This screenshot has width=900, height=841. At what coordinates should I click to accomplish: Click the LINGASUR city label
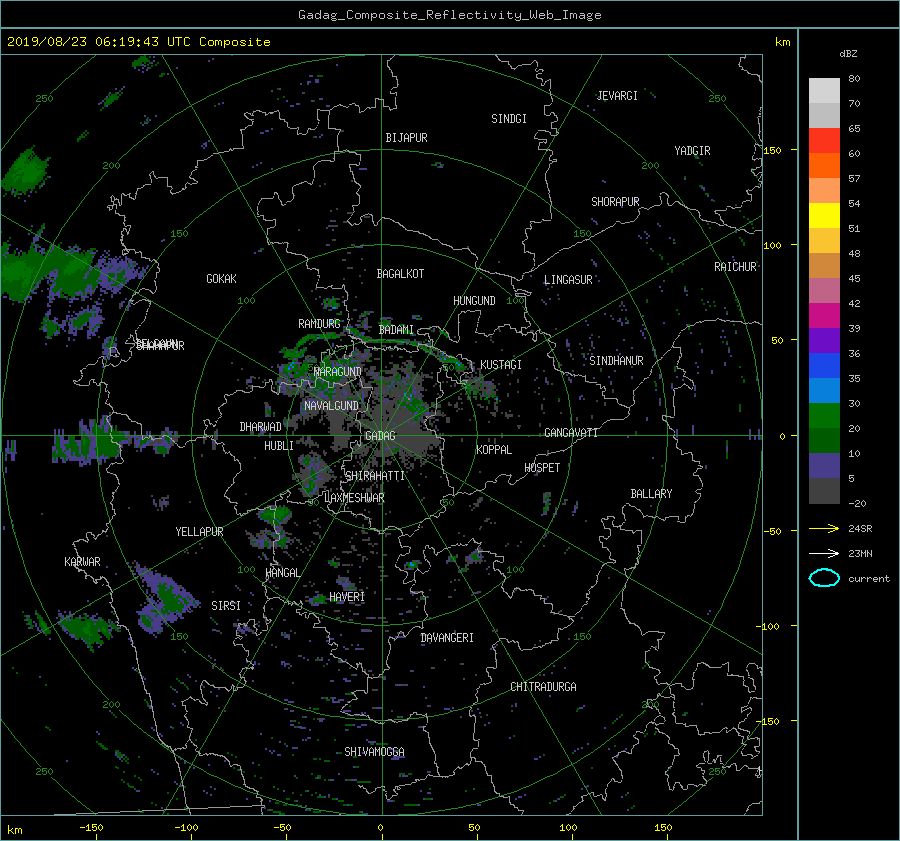[568, 280]
